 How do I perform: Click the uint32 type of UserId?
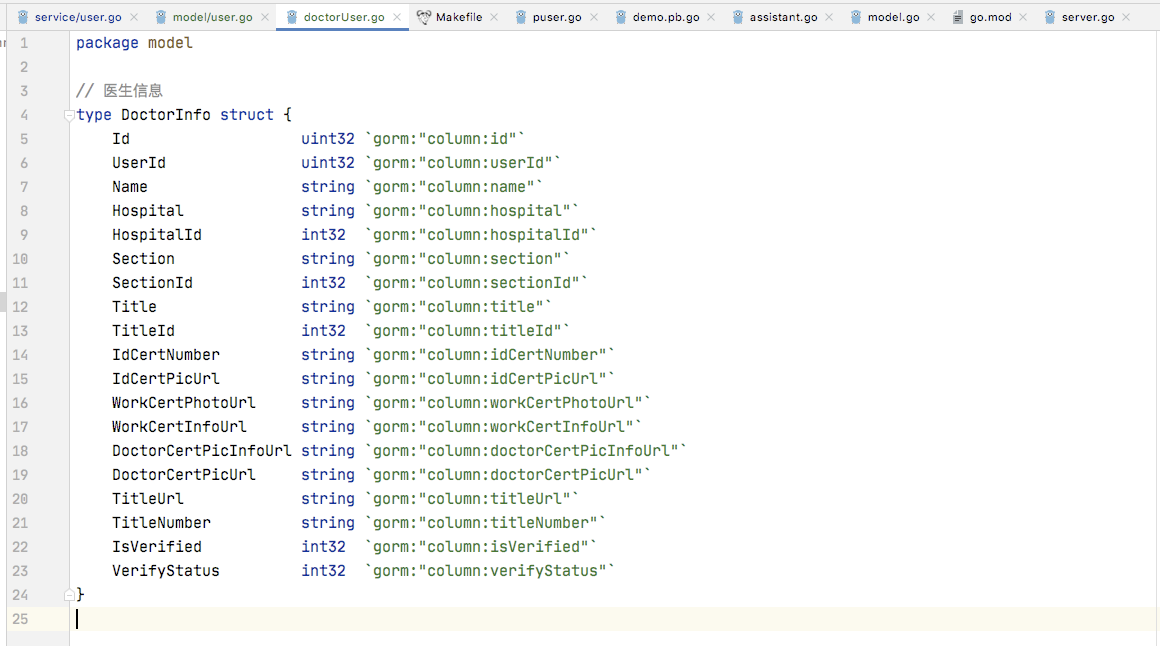click(328, 163)
